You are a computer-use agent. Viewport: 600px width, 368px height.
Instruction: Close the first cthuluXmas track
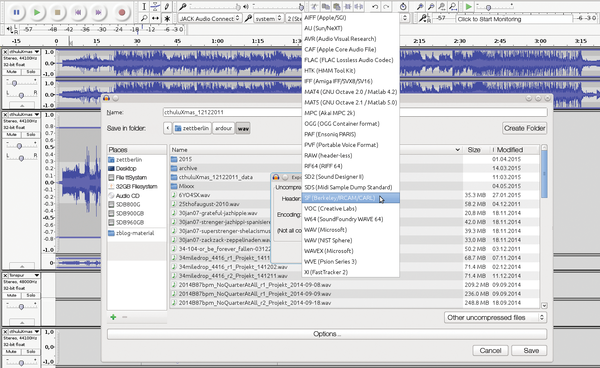(x=5, y=52)
